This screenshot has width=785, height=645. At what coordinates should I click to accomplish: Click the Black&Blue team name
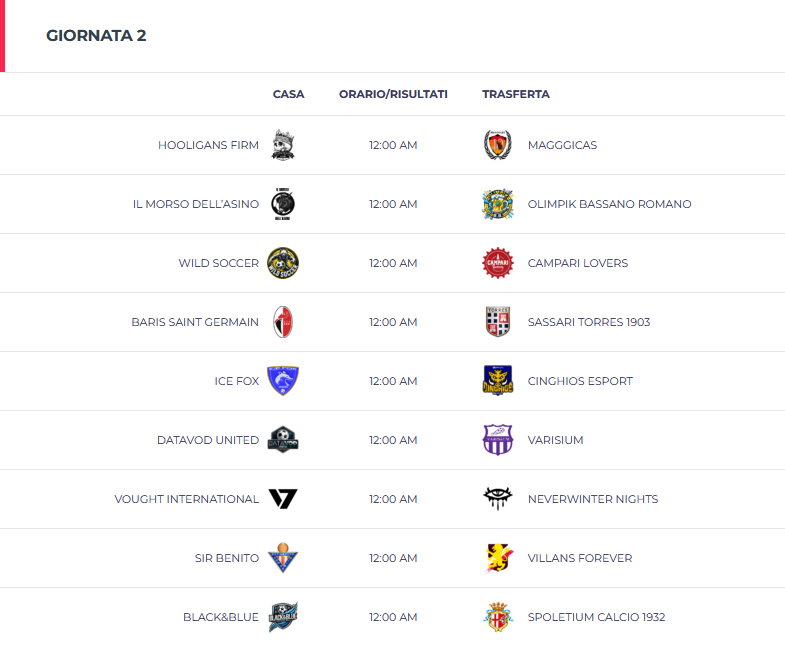221,617
